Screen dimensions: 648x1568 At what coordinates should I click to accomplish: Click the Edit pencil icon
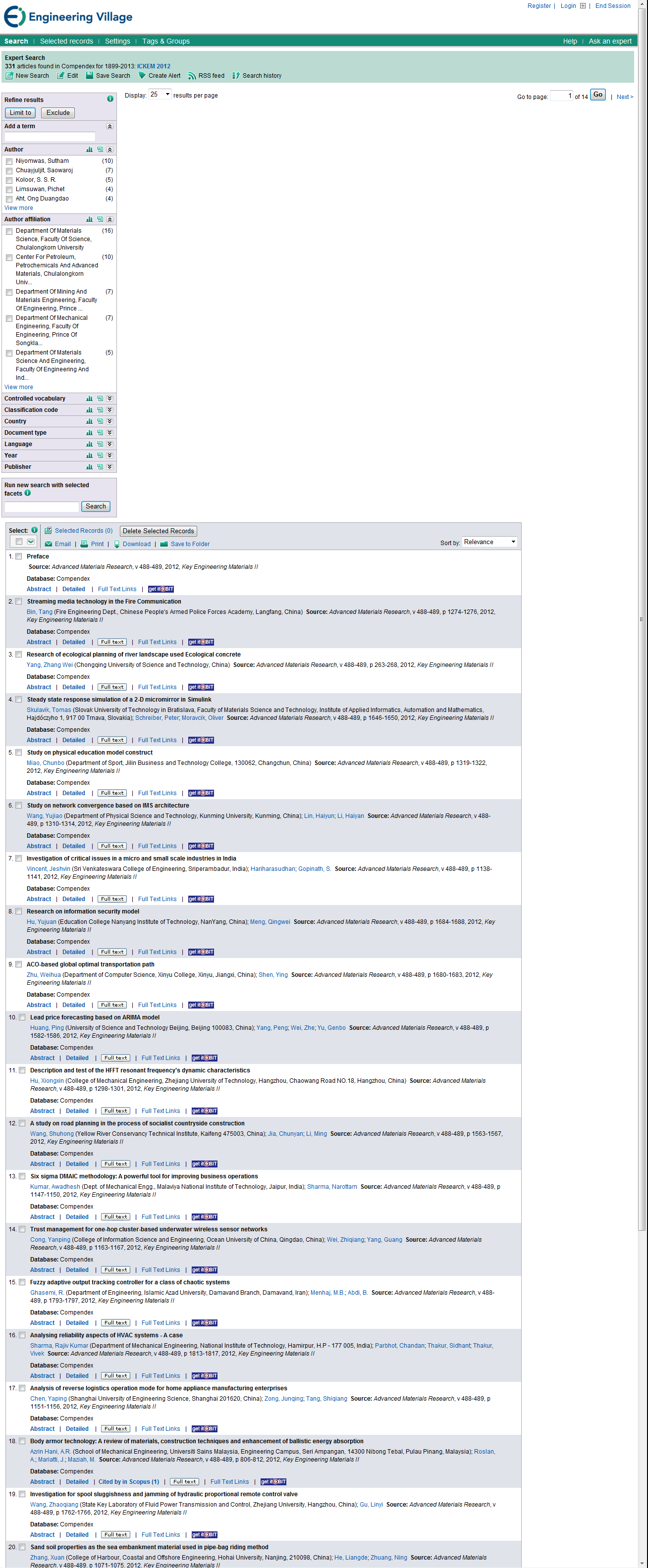pos(60,76)
